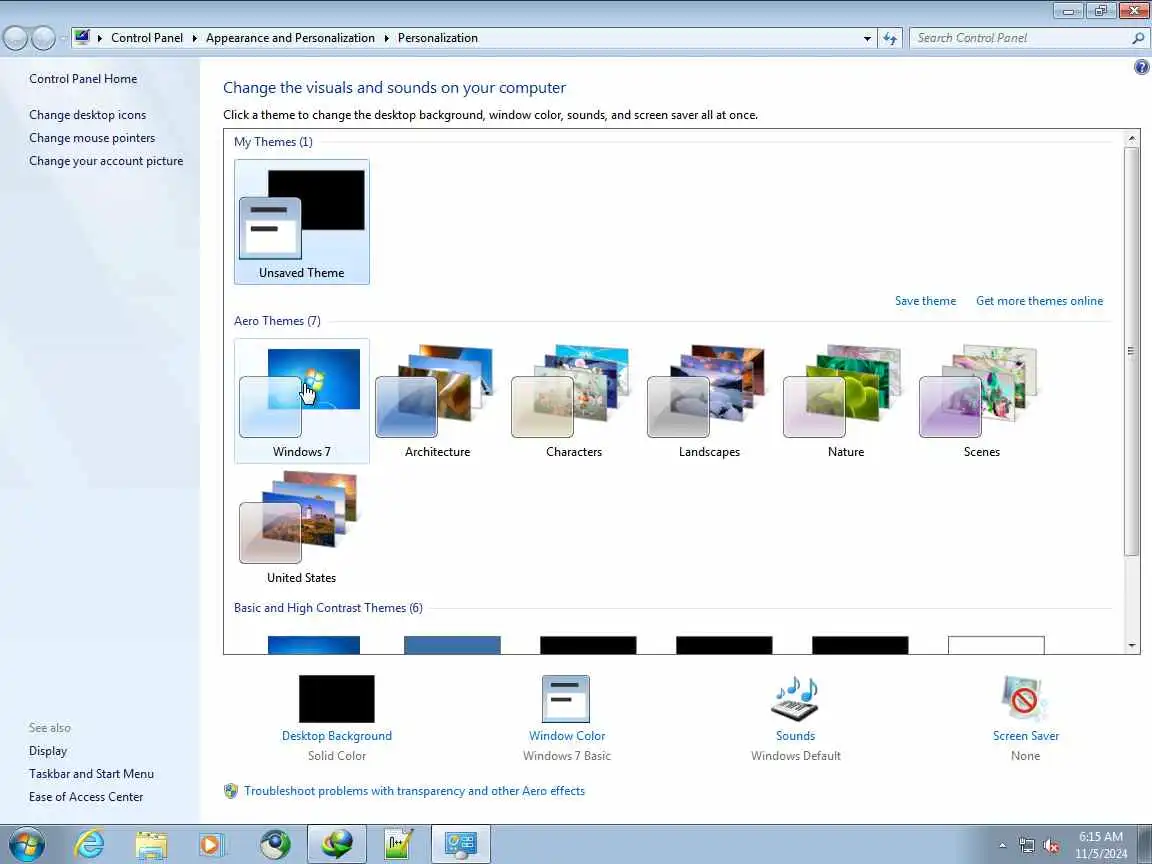Apply the Nature theme
1152x864 pixels.
845,400
